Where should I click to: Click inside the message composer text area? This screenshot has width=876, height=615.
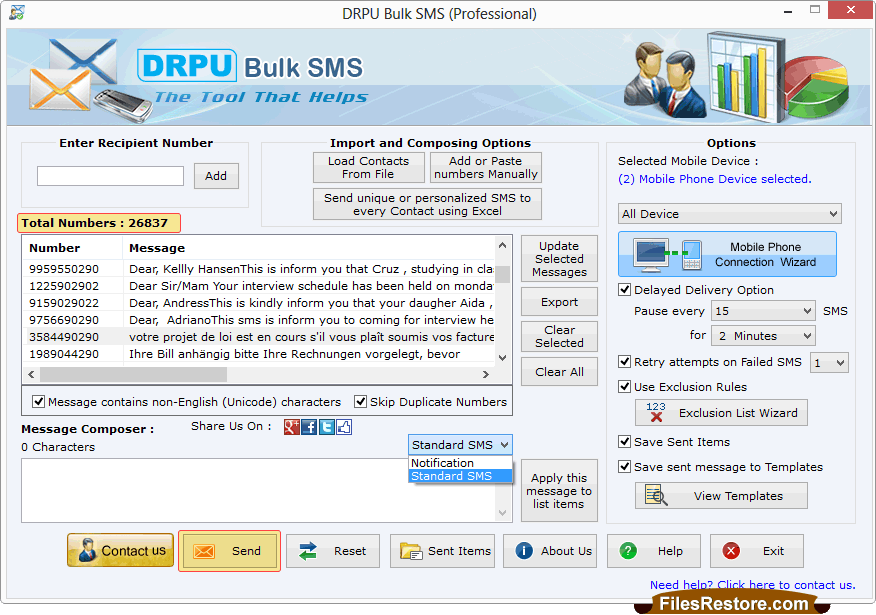point(259,490)
